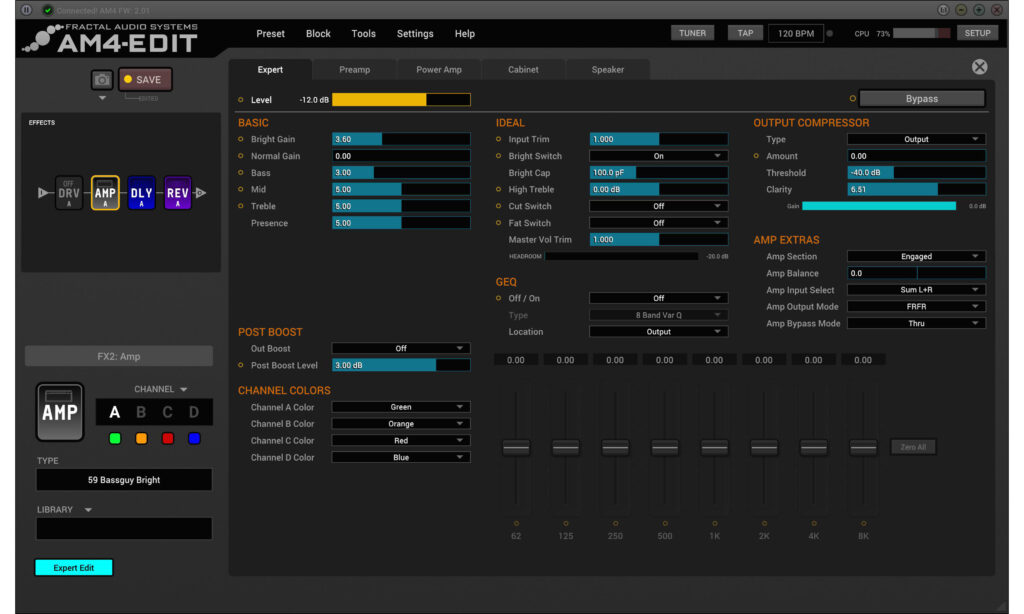This screenshot has height=614, width=1024.
Task: Select the DLY delay block
Action: [x=141, y=193]
